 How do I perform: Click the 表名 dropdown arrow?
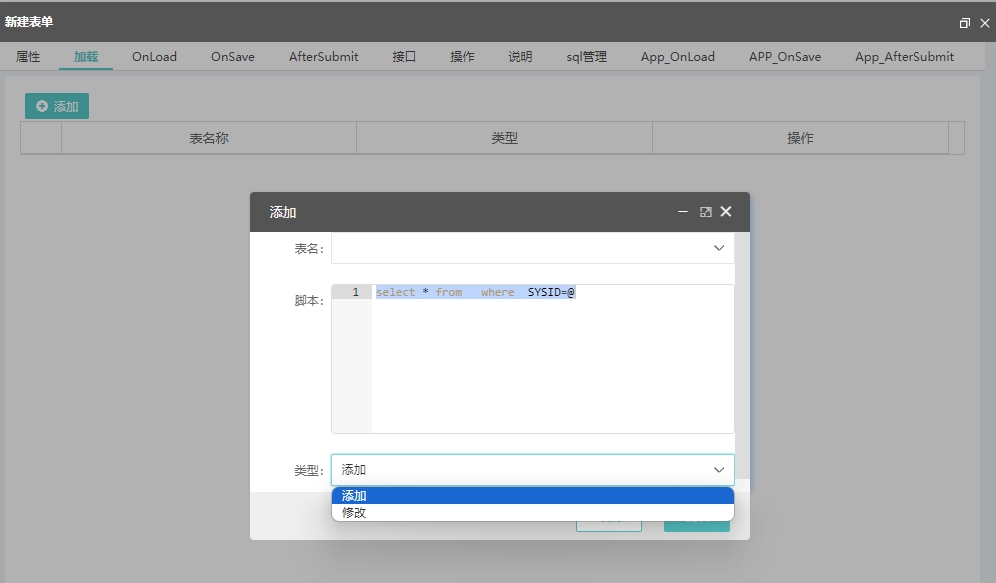(719, 248)
